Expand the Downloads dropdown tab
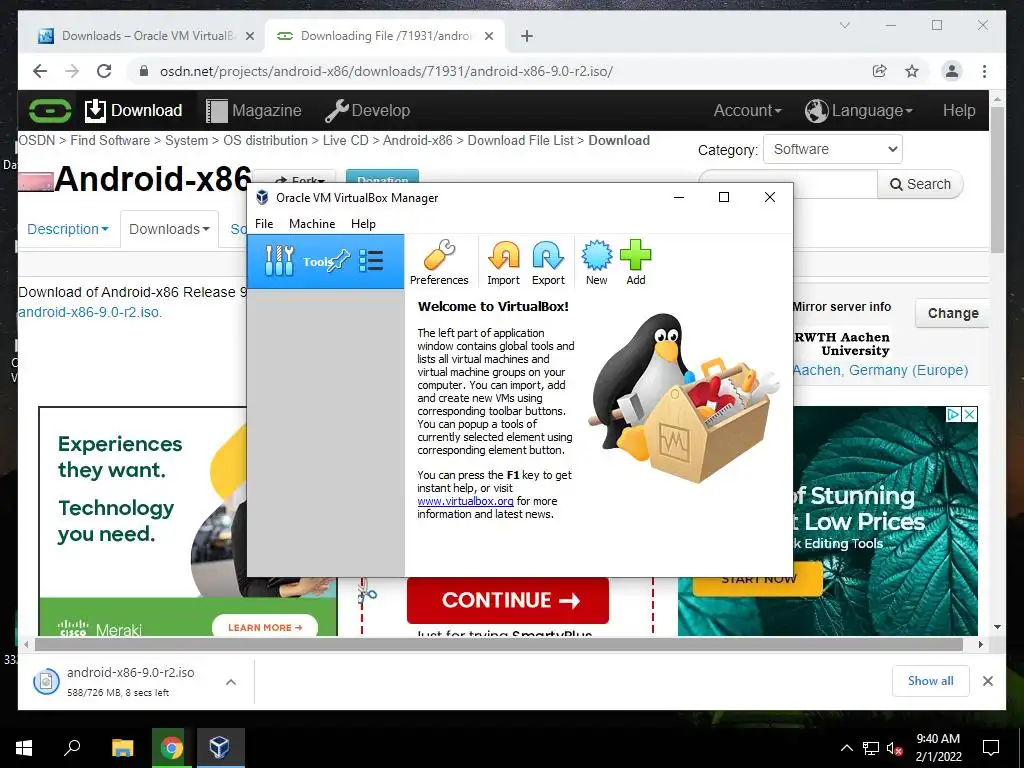 pyautogui.click(x=169, y=229)
